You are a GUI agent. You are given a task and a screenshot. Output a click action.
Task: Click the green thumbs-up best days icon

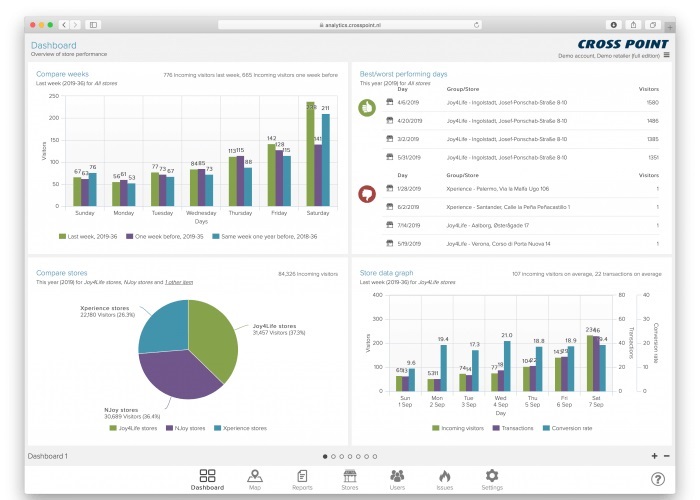(367, 106)
